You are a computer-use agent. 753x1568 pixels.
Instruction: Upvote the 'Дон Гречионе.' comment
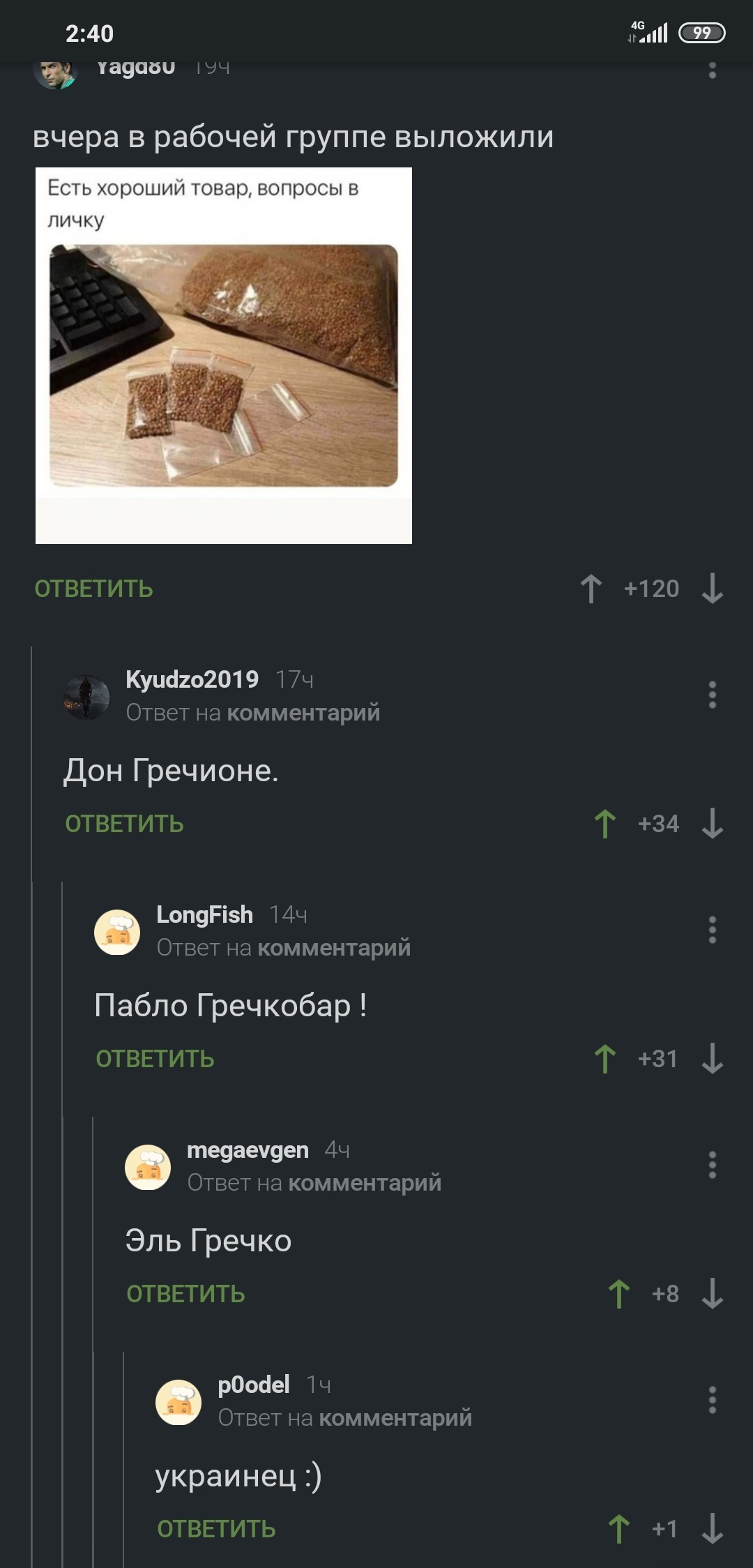click(605, 824)
